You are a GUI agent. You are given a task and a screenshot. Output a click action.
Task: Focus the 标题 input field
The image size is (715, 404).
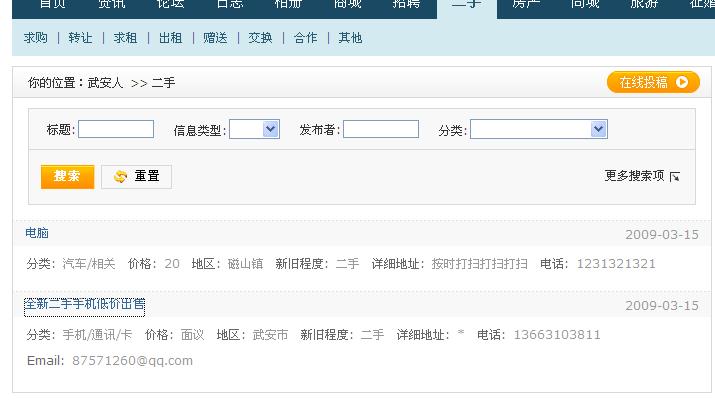click(116, 129)
